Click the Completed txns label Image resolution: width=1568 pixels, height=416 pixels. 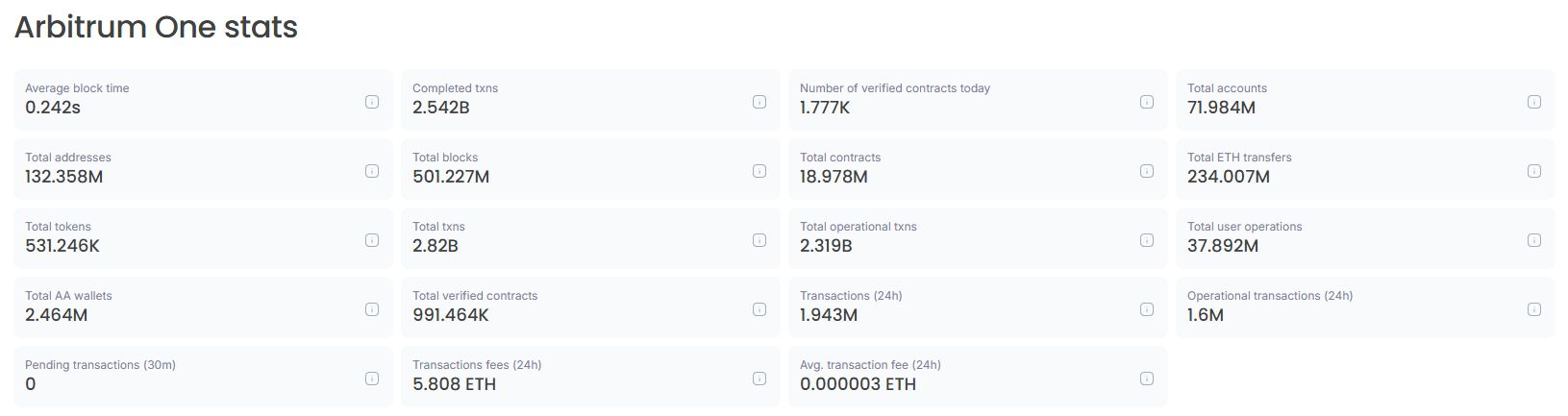[455, 88]
